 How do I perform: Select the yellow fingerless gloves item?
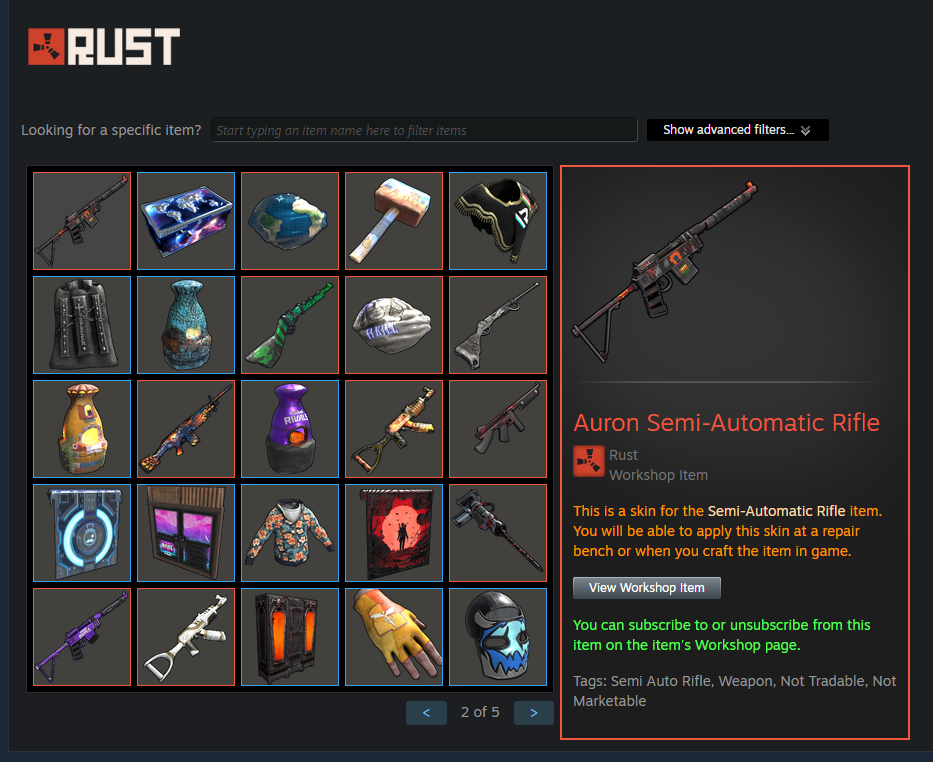pyautogui.click(x=394, y=637)
